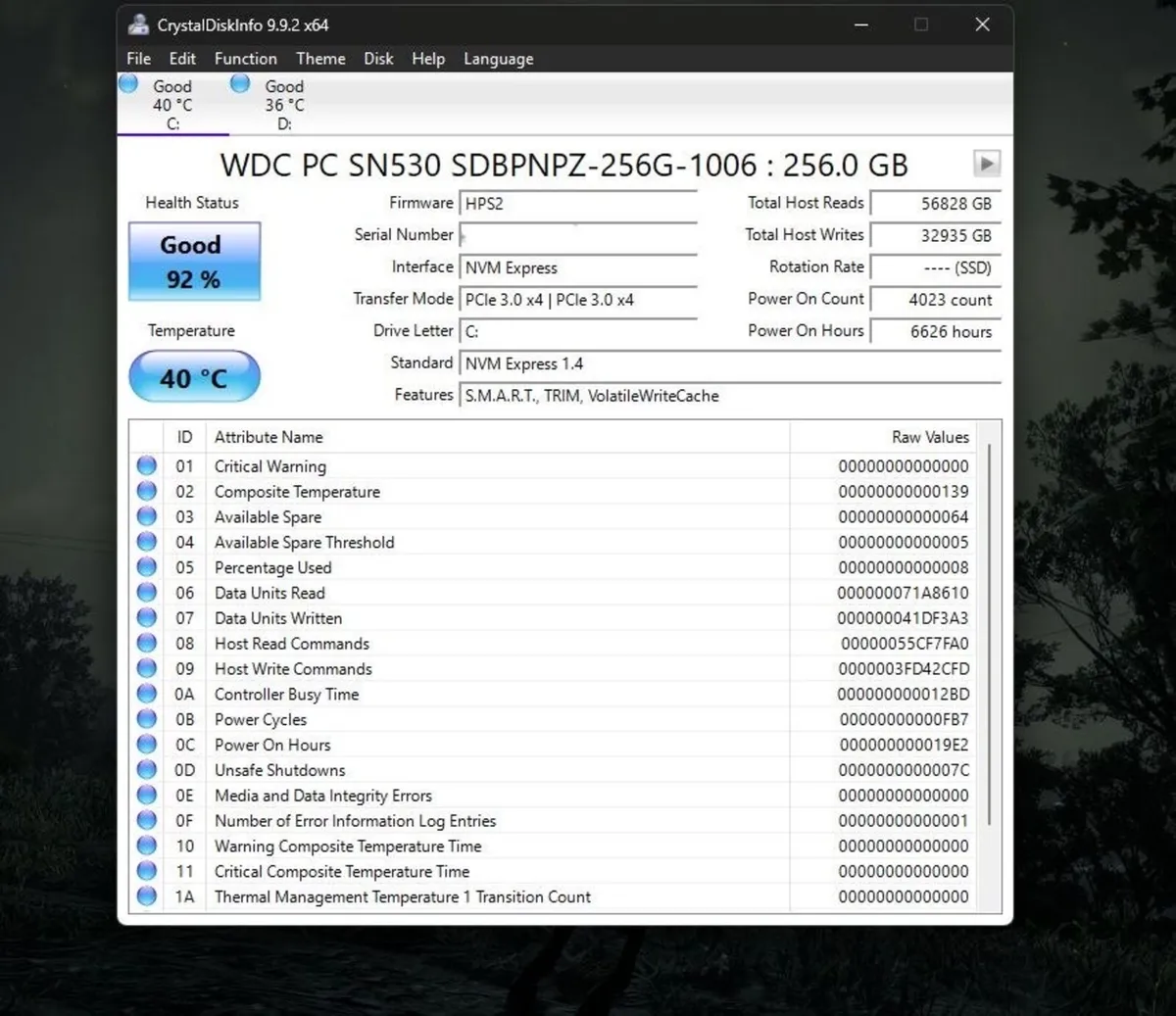This screenshot has height=1016, width=1176.
Task: Open the Function menu
Action: click(x=246, y=59)
